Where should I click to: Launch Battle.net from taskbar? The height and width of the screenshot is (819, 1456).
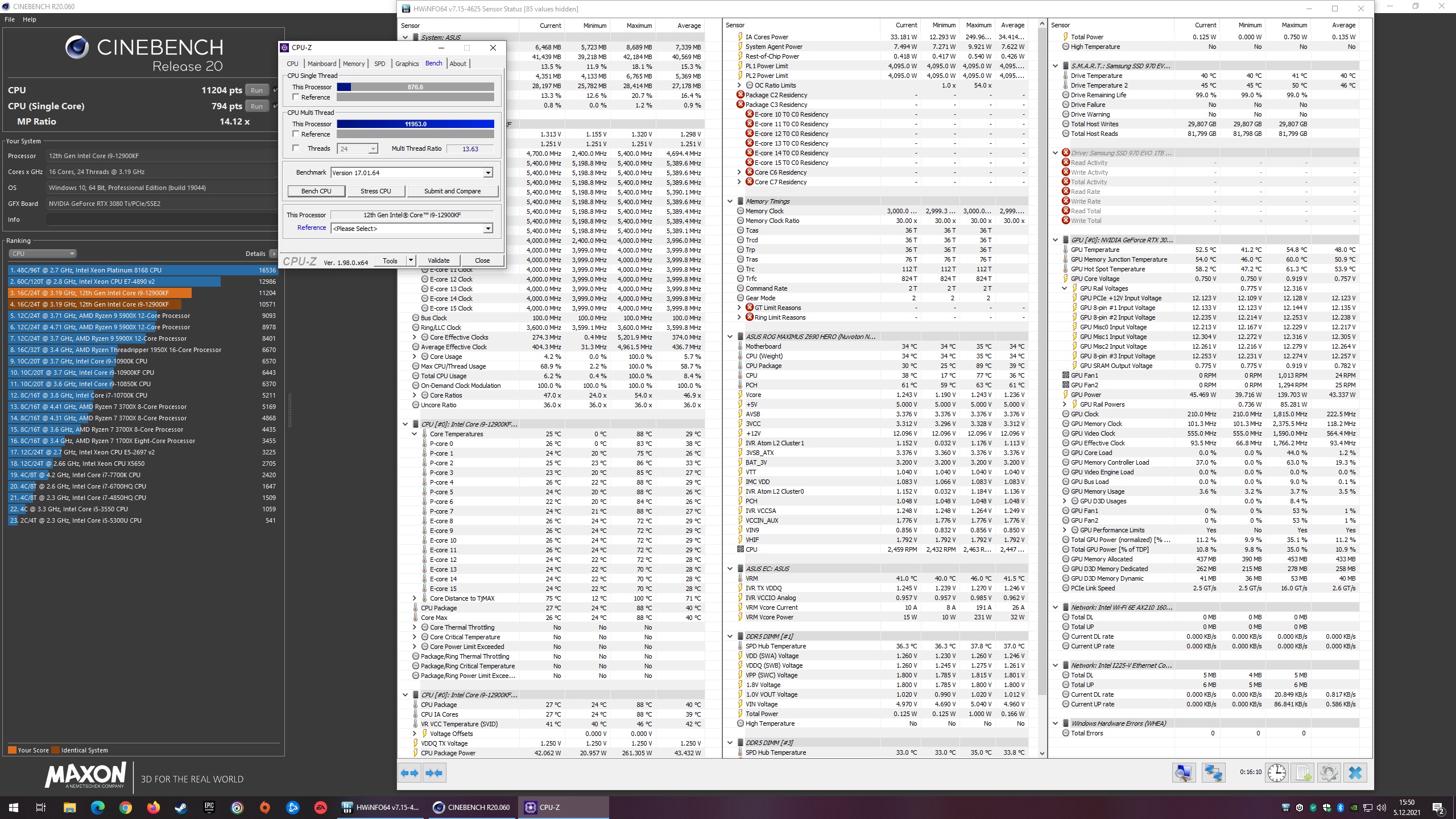coord(293,807)
